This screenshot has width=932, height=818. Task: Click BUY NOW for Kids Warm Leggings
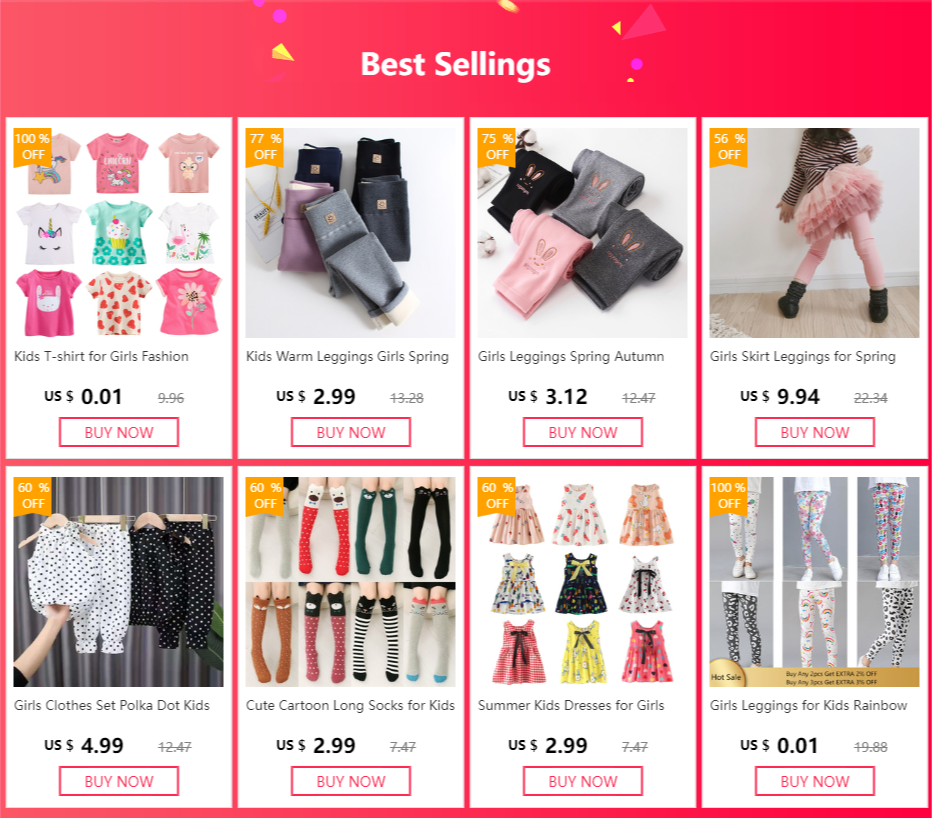351,432
